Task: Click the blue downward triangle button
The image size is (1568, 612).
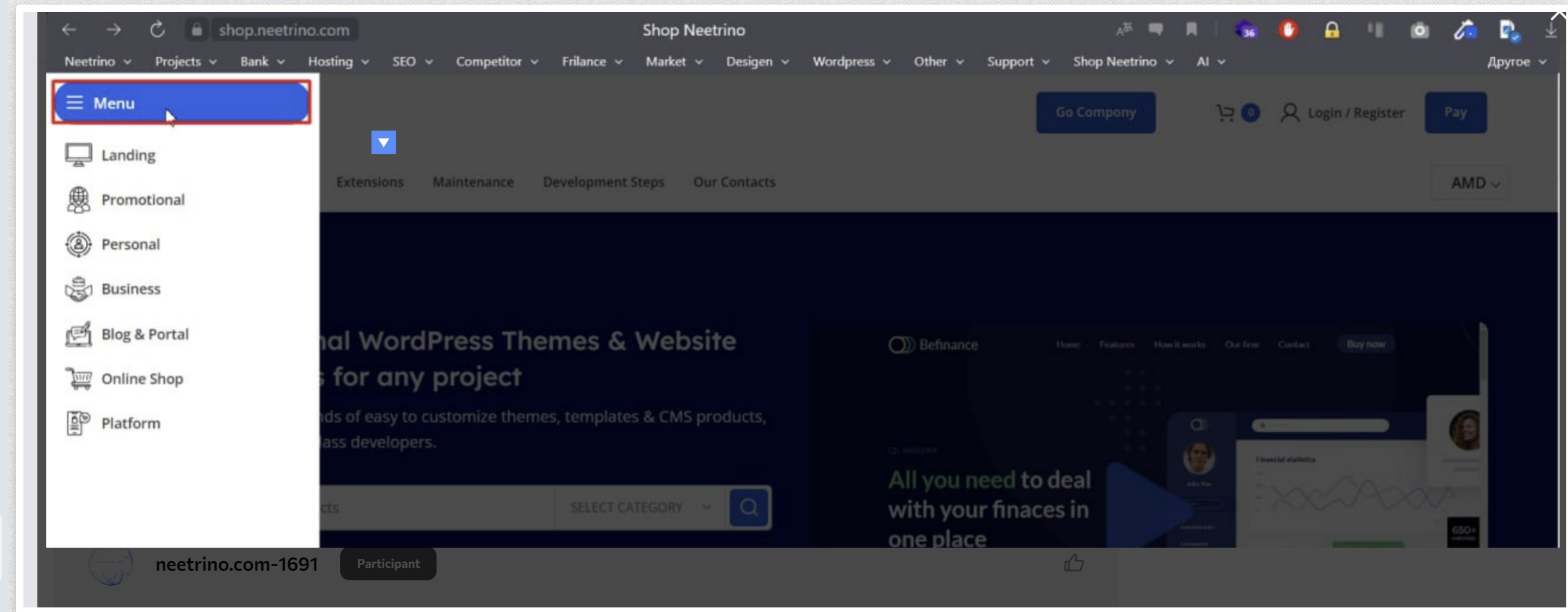Action: 384,142
